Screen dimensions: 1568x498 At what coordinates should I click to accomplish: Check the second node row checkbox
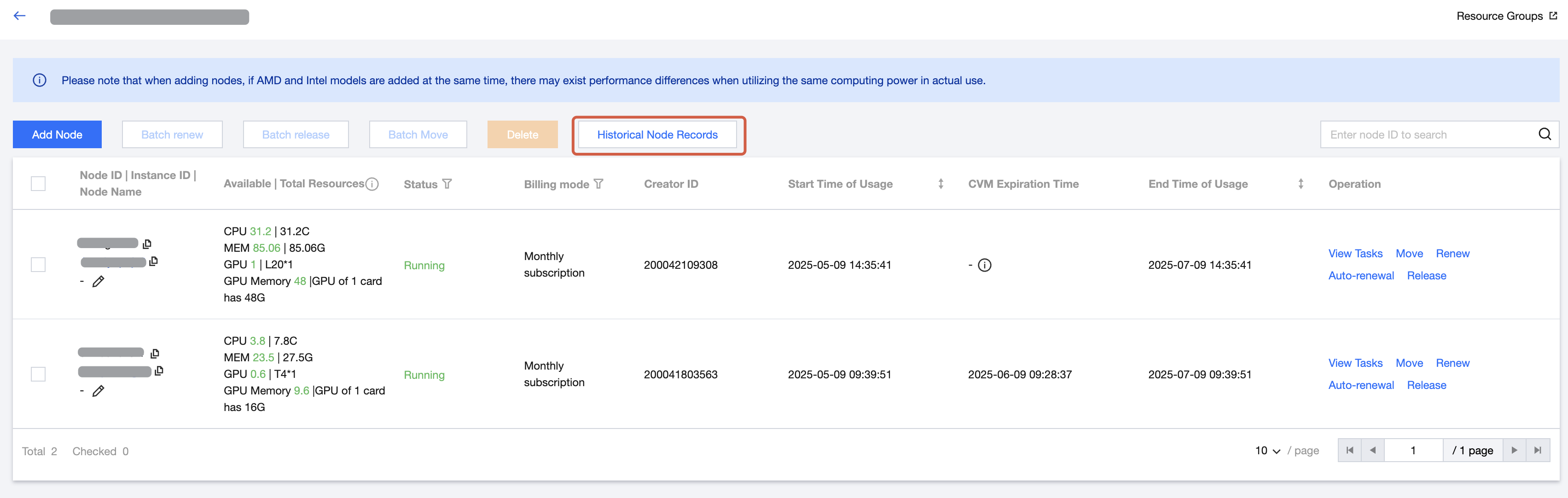tap(38, 374)
